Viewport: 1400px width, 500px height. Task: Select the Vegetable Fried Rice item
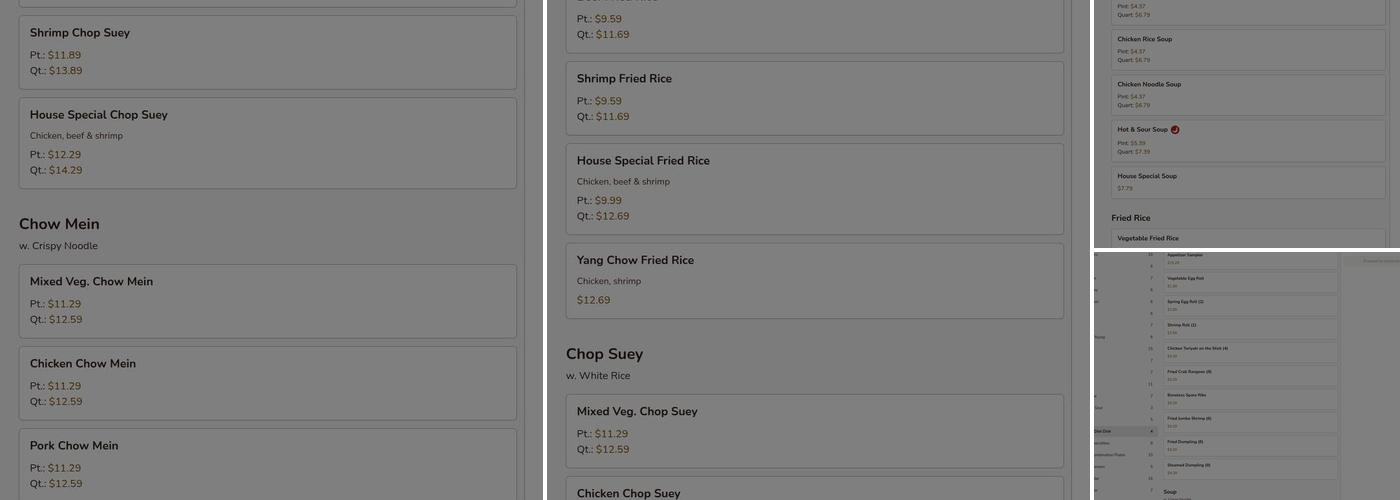[x=1248, y=240]
